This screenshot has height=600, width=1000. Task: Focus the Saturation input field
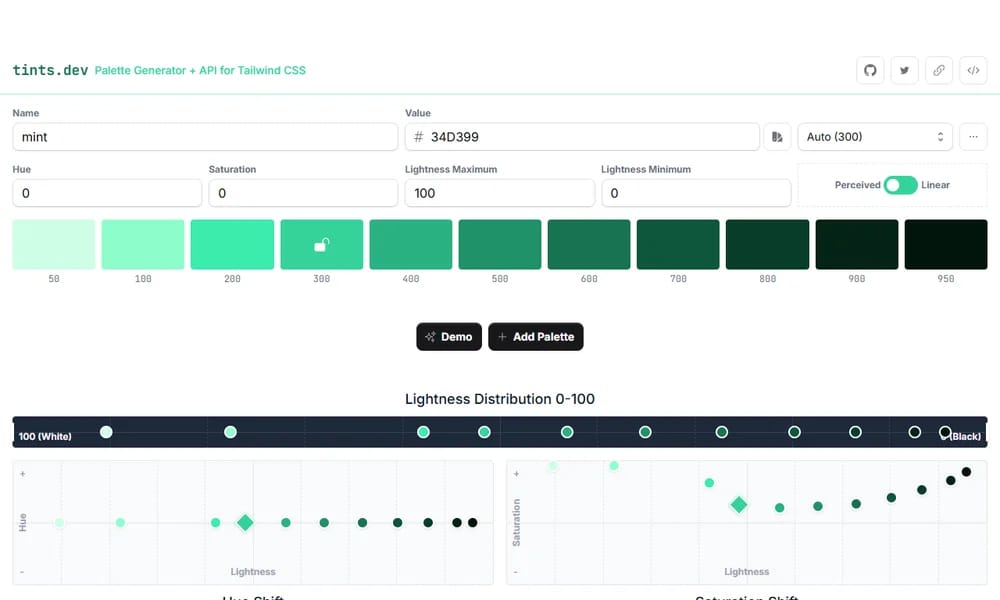click(304, 193)
